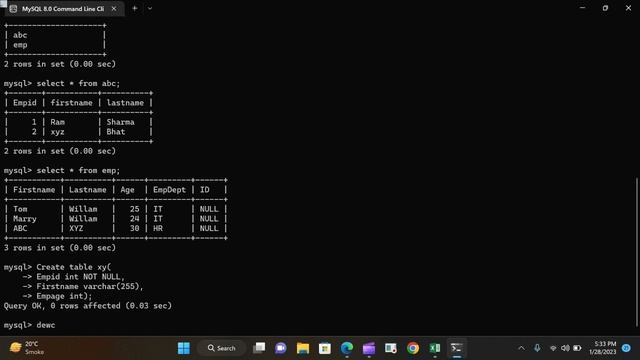Viewport: 640px width, 360px height.
Task: Click the 'emp' table name in list
Action: 20,45
